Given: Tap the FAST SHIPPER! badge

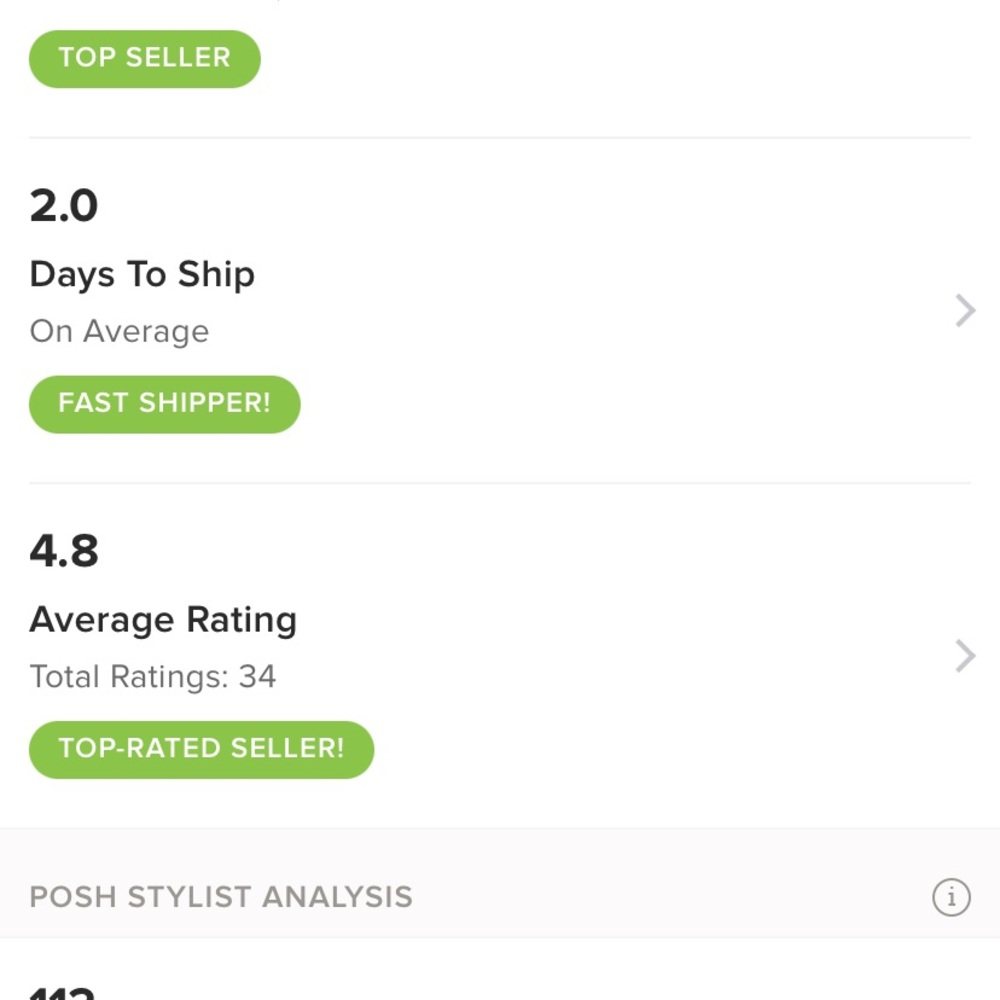Looking at the screenshot, I should click(x=164, y=404).
